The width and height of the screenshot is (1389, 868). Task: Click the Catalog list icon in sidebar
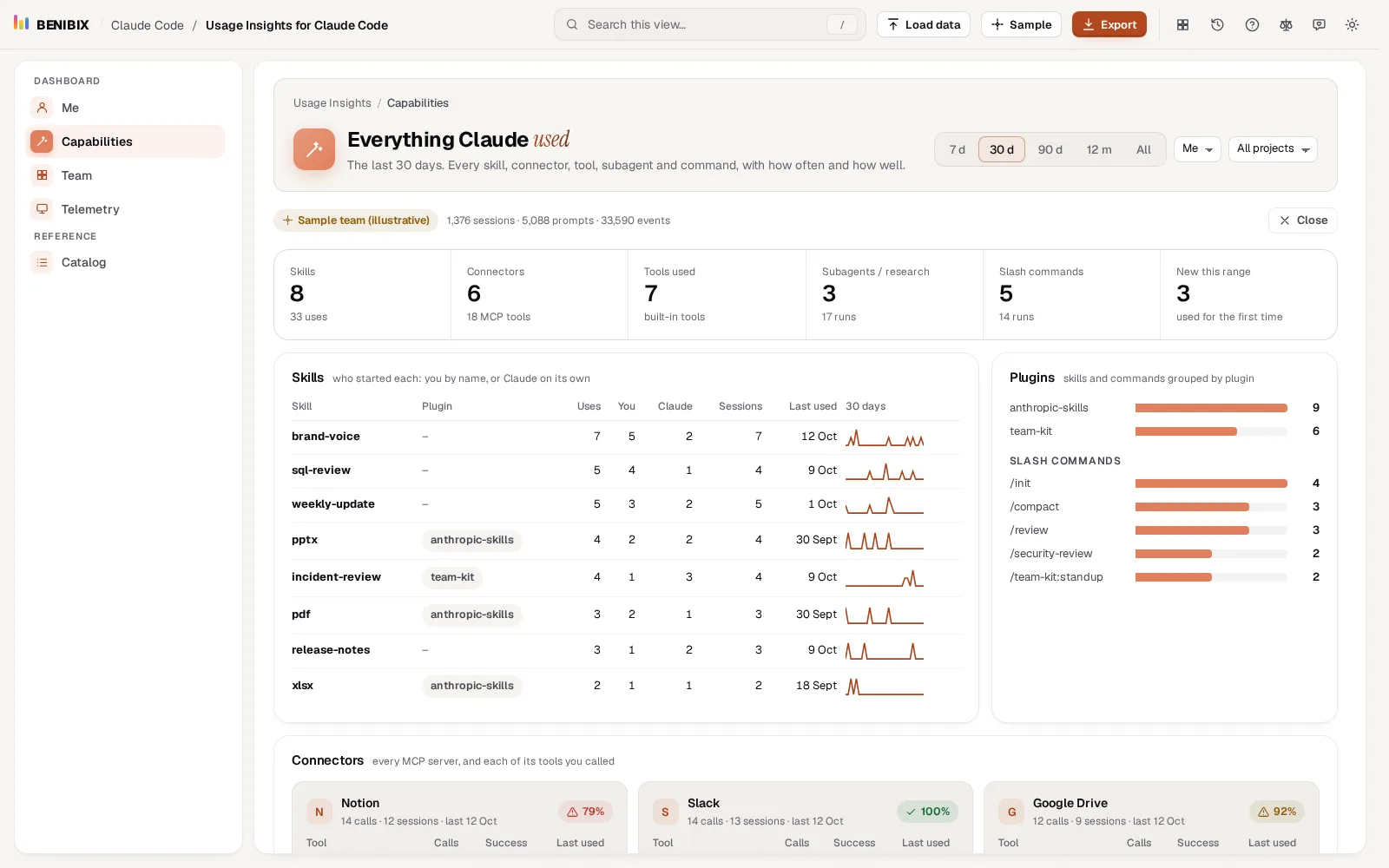pos(42,262)
